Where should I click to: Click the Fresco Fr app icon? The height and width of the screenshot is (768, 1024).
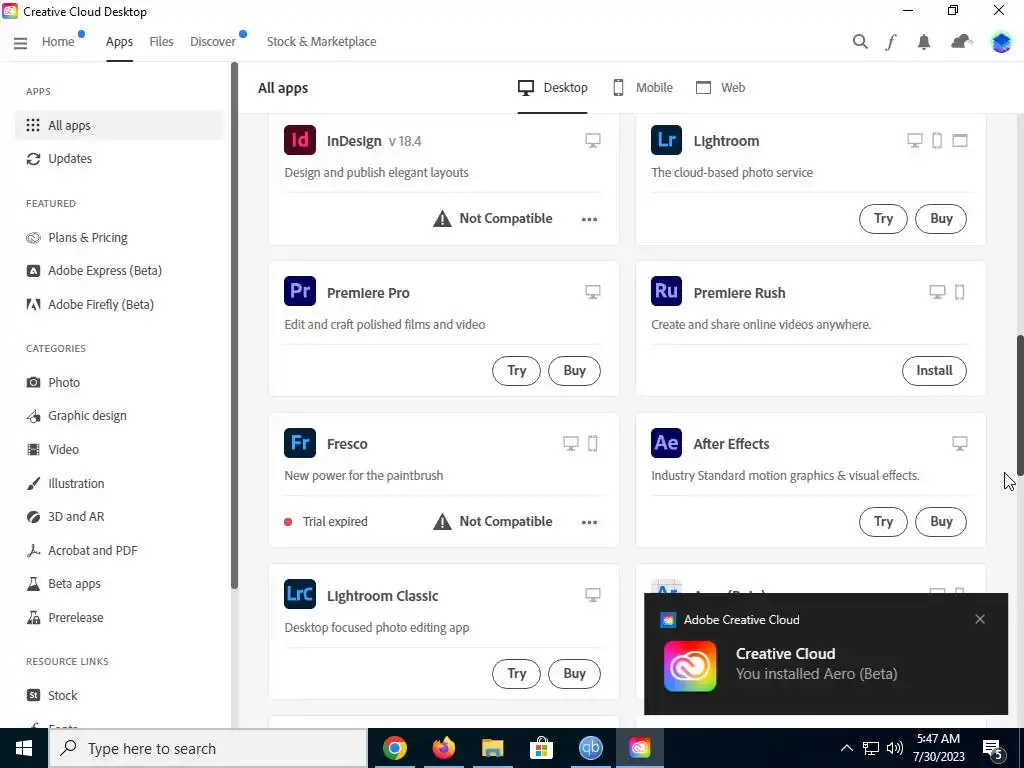pyautogui.click(x=300, y=443)
